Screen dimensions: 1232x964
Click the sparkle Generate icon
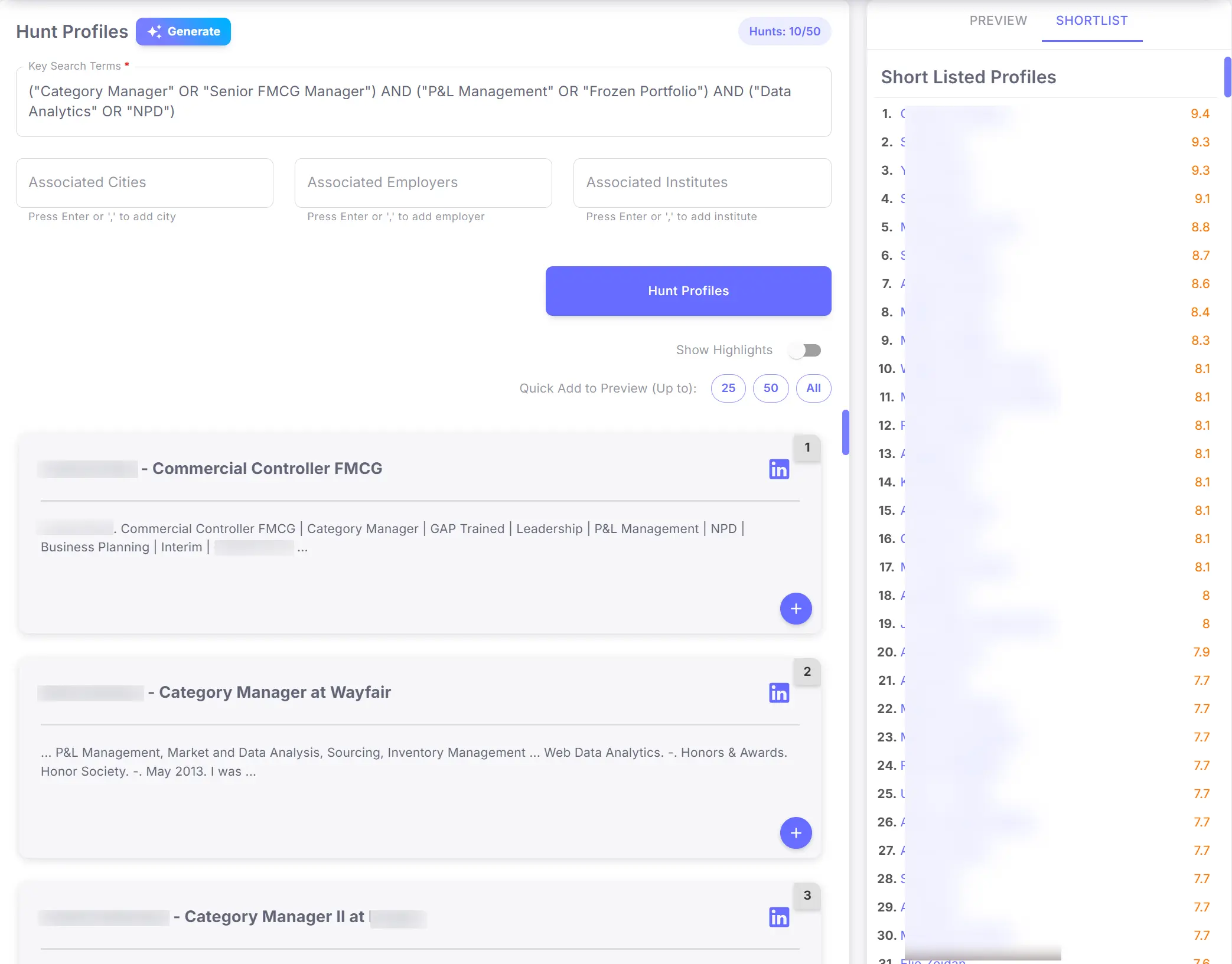tap(155, 31)
